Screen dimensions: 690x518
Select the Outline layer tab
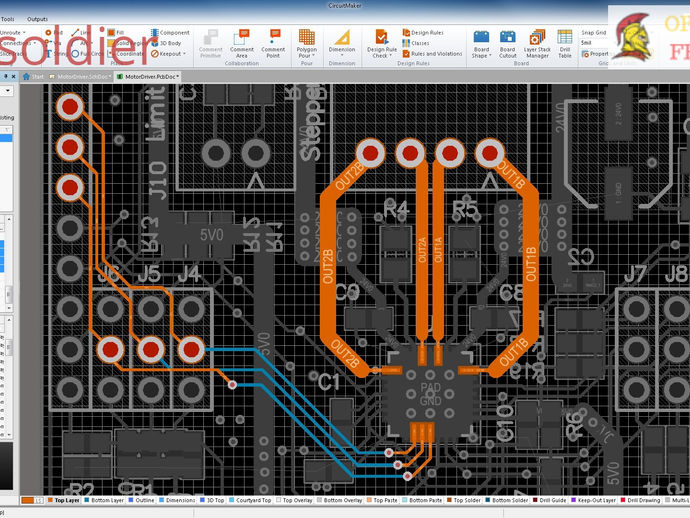(141, 500)
